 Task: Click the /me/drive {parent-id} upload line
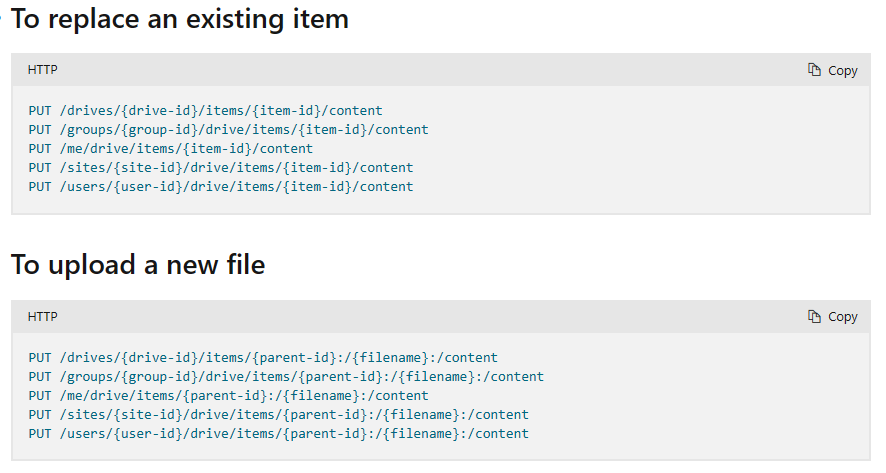(x=229, y=396)
